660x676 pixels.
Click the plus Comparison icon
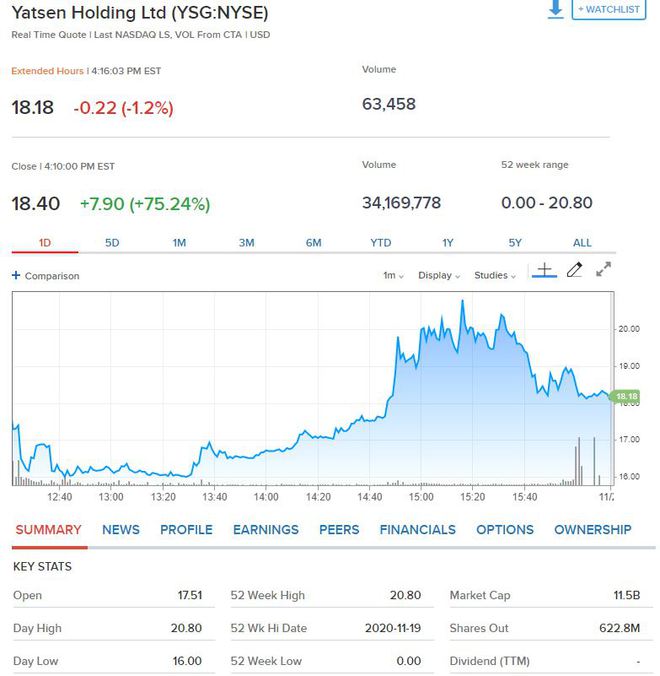tap(16, 275)
